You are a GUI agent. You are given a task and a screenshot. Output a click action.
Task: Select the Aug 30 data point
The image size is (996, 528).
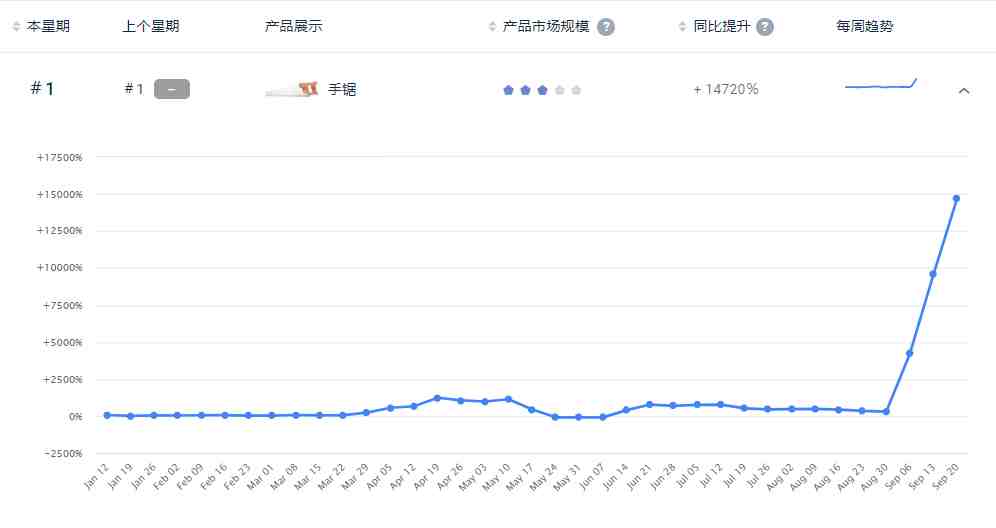point(886,412)
